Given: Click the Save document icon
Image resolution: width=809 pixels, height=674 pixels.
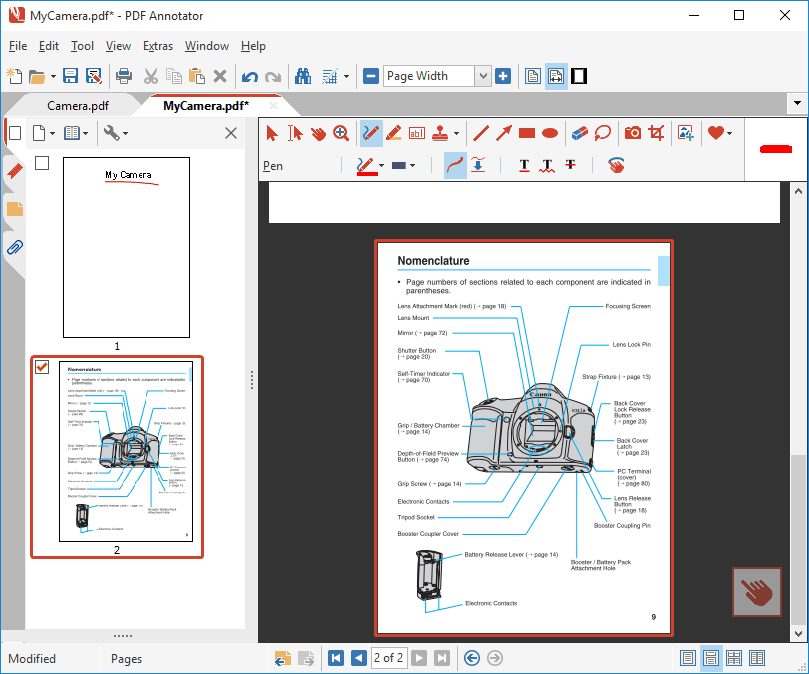Looking at the screenshot, I should point(70,76).
